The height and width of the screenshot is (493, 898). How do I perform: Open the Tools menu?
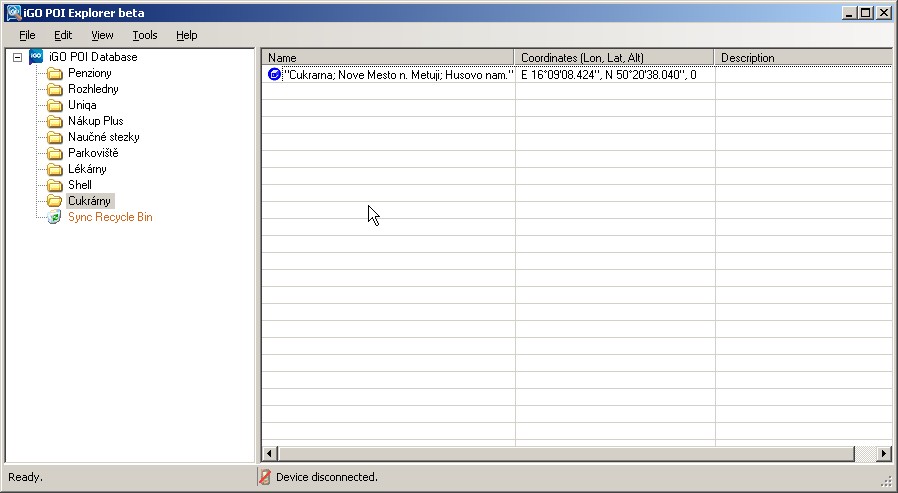click(145, 35)
